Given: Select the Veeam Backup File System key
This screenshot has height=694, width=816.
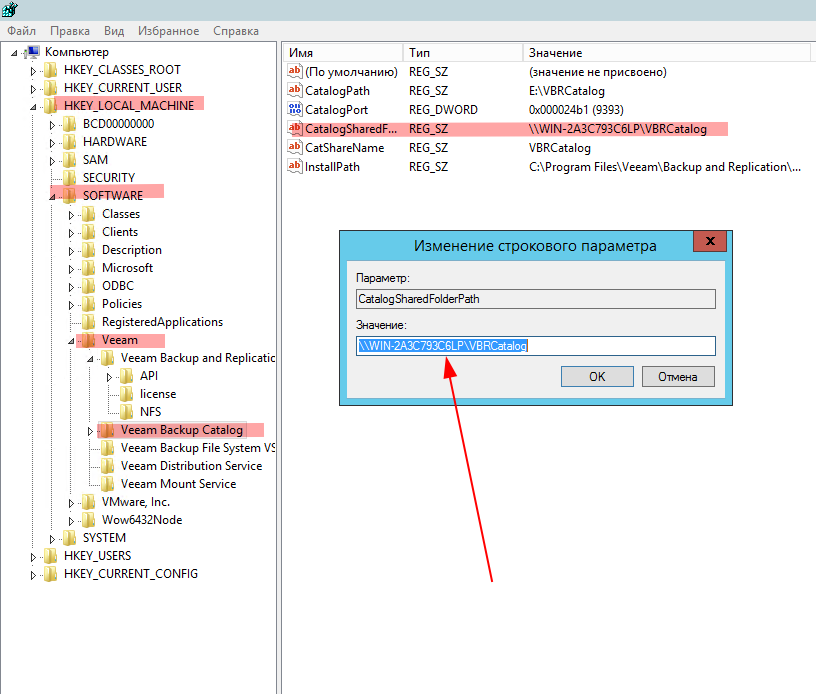Looking at the screenshot, I should (x=198, y=448).
